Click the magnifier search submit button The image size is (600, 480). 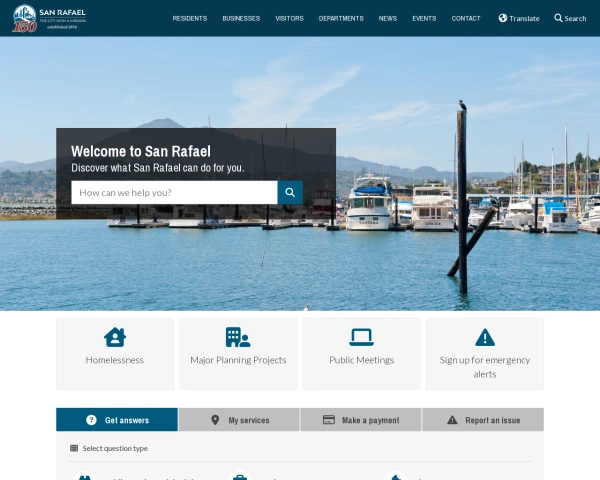[x=290, y=192]
